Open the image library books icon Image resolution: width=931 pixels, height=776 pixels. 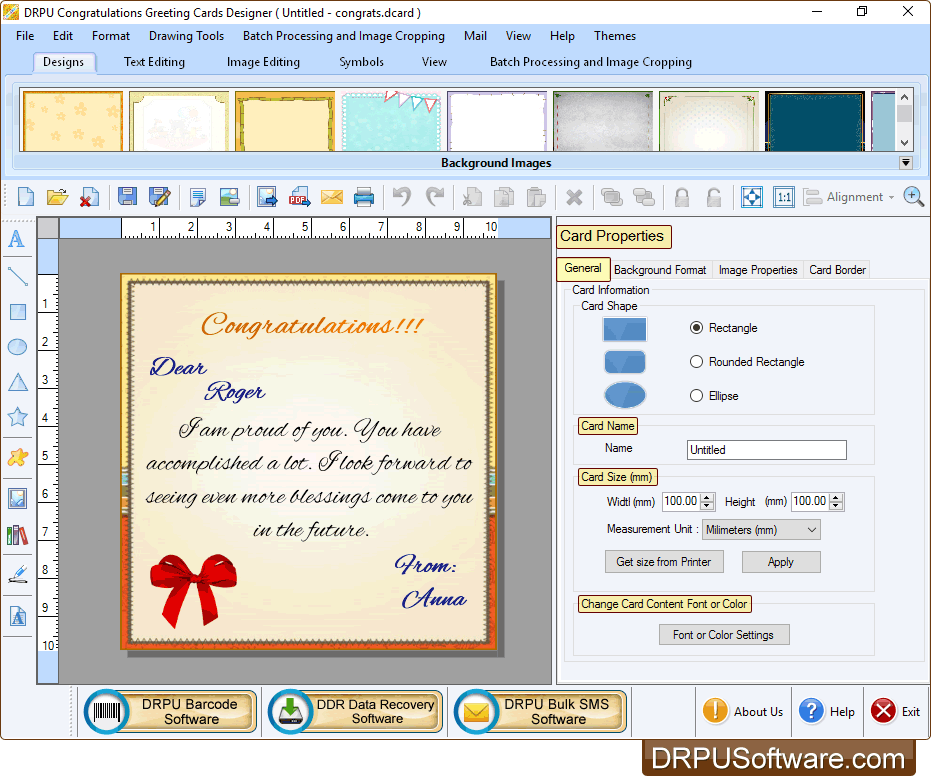[x=17, y=535]
